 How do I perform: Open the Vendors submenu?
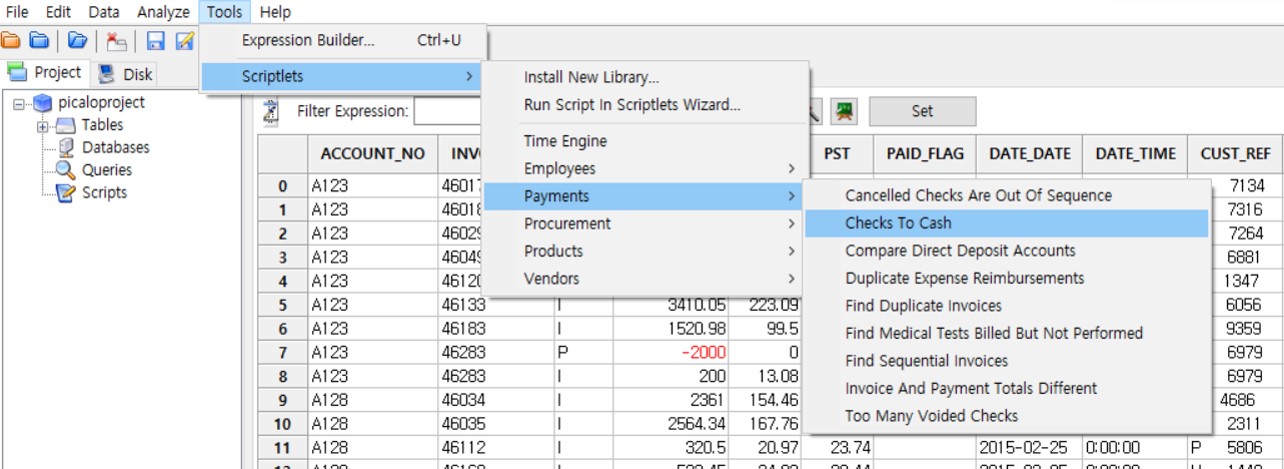[x=644, y=279]
